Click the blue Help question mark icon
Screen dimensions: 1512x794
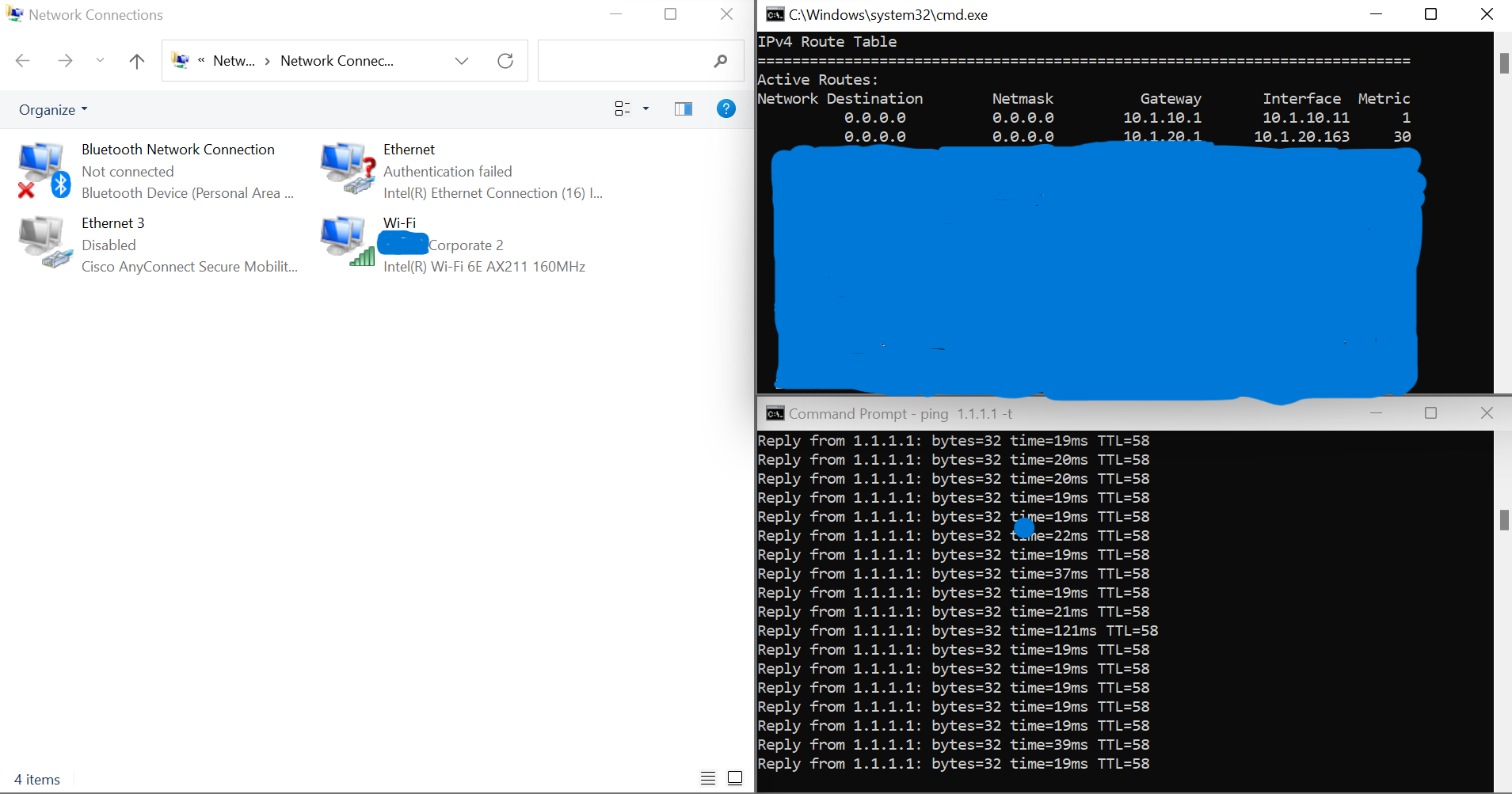[726, 109]
